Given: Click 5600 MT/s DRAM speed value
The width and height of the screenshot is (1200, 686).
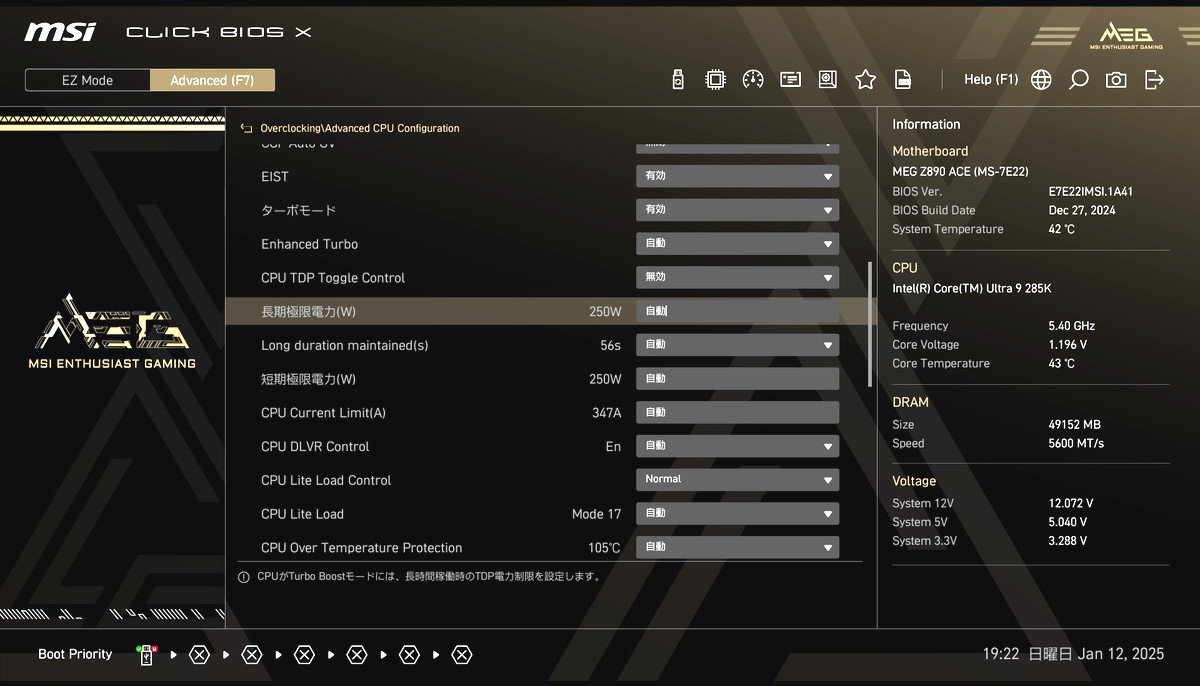Looking at the screenshot, I should [x=1076, y=443].
